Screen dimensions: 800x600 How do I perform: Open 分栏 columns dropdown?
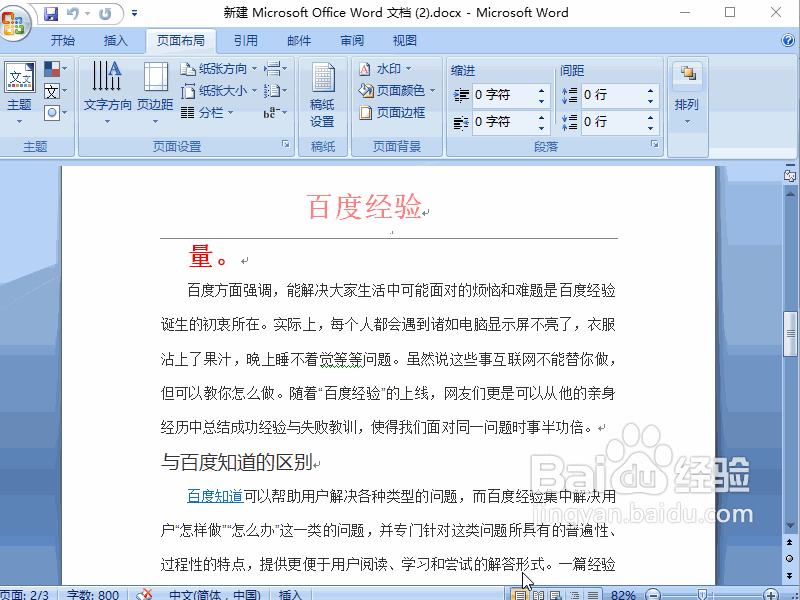(207, 113)
